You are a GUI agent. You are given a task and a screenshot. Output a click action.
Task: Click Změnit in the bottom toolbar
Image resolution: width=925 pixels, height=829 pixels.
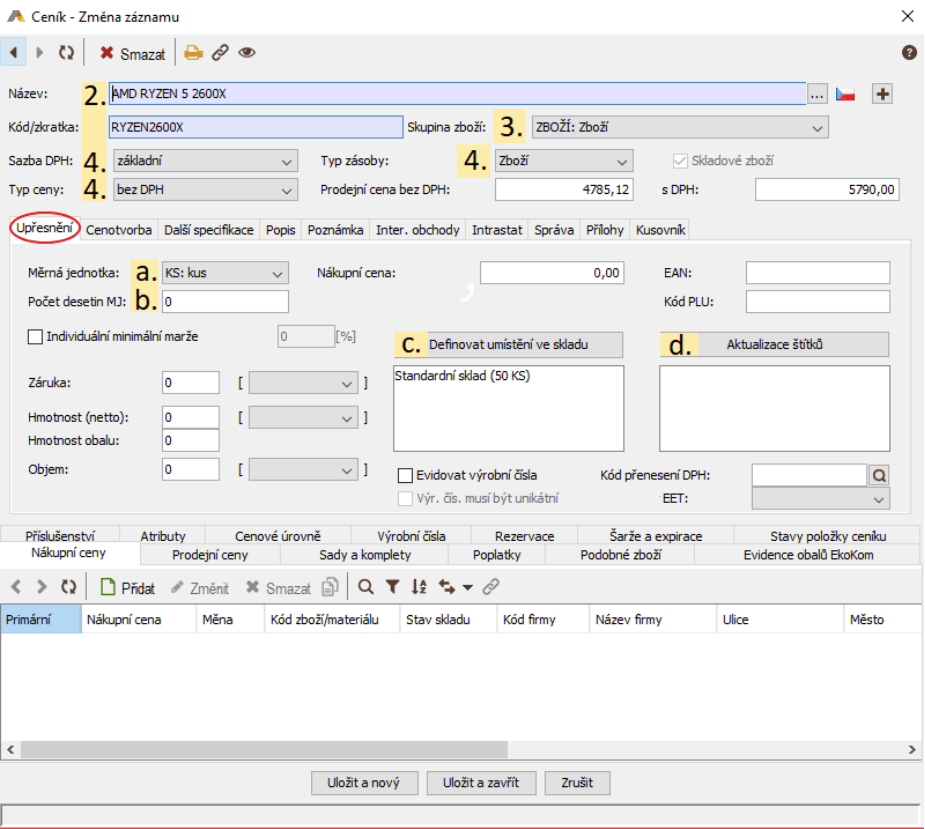click(199, 588)
